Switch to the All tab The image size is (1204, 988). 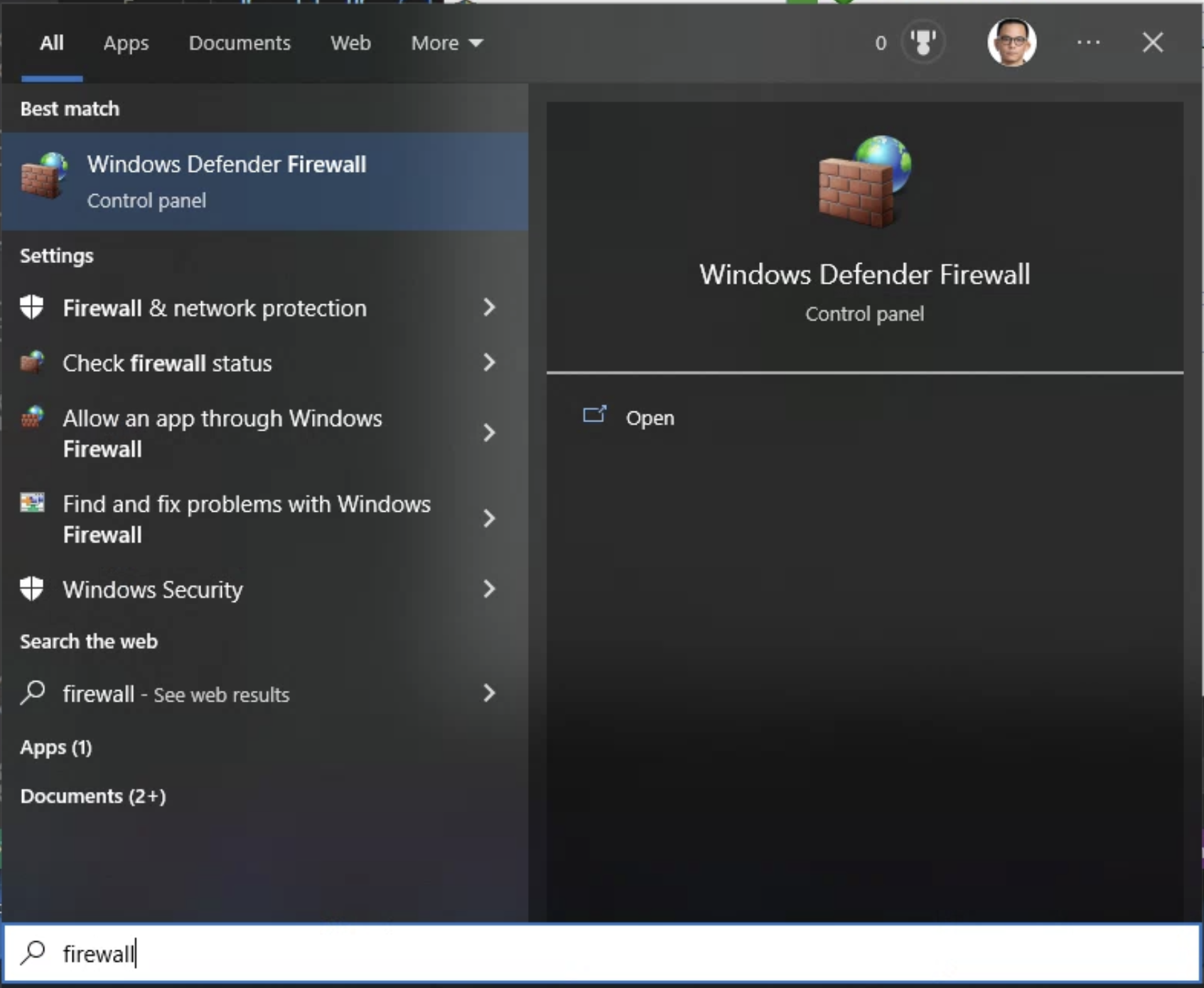pyautogui.click(x=52, y=43)
